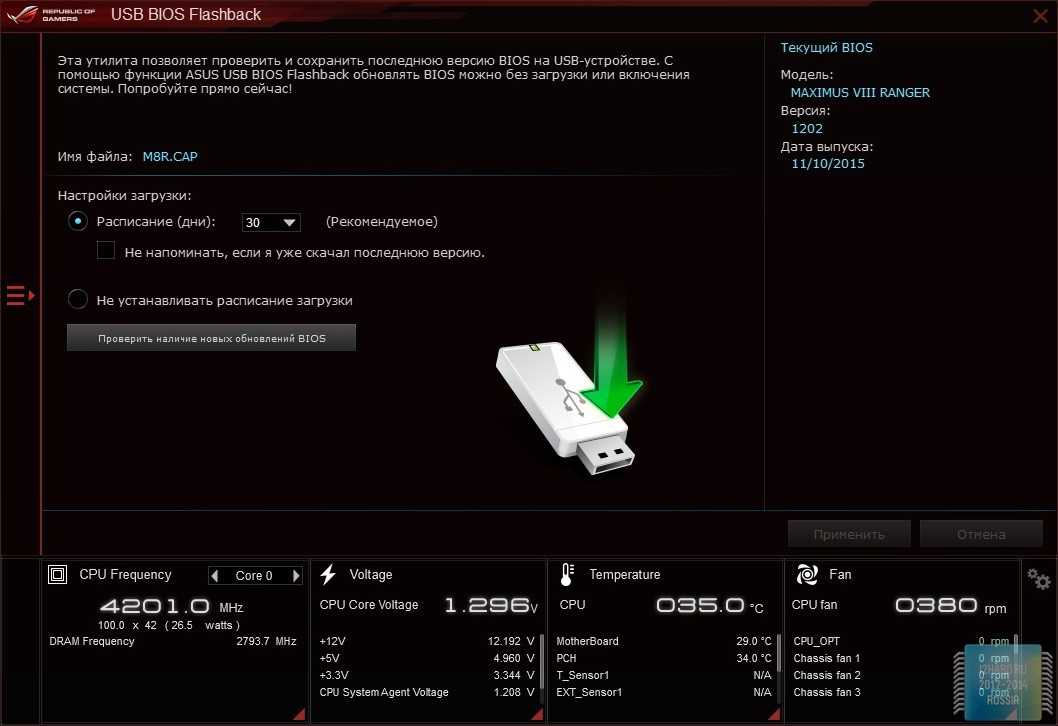Click the 'Отмена' button
1058x726 pixels.
coord(980,534)
